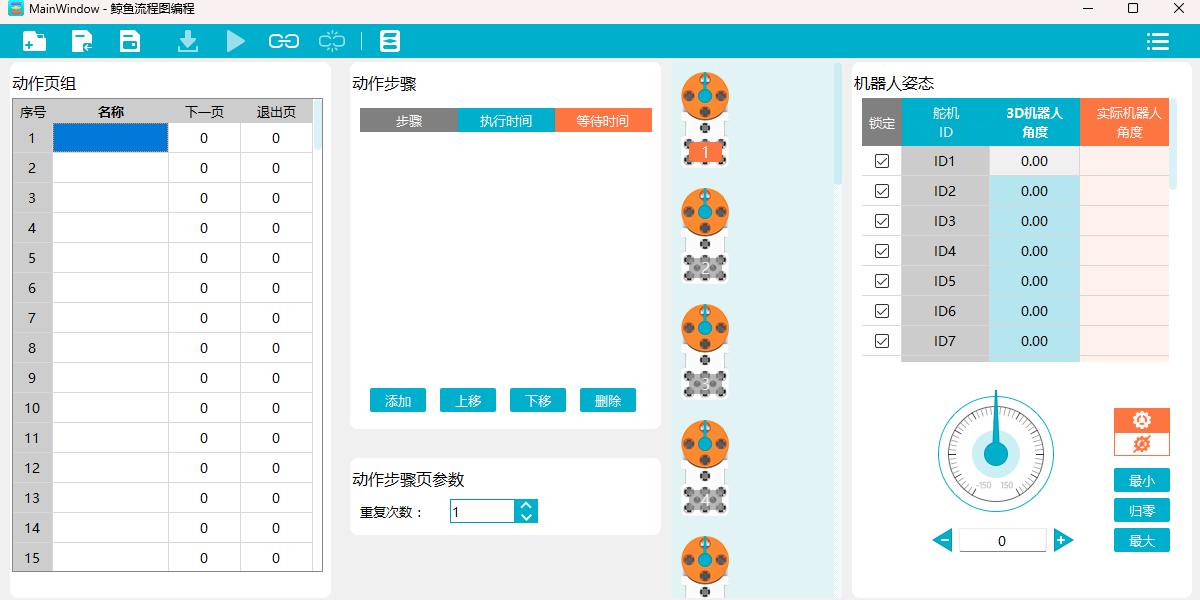The height and width of the screenshot is (600, 1200).
Task: Uncheck the ID1 lock checkbox
Action: tap(881, 161)
